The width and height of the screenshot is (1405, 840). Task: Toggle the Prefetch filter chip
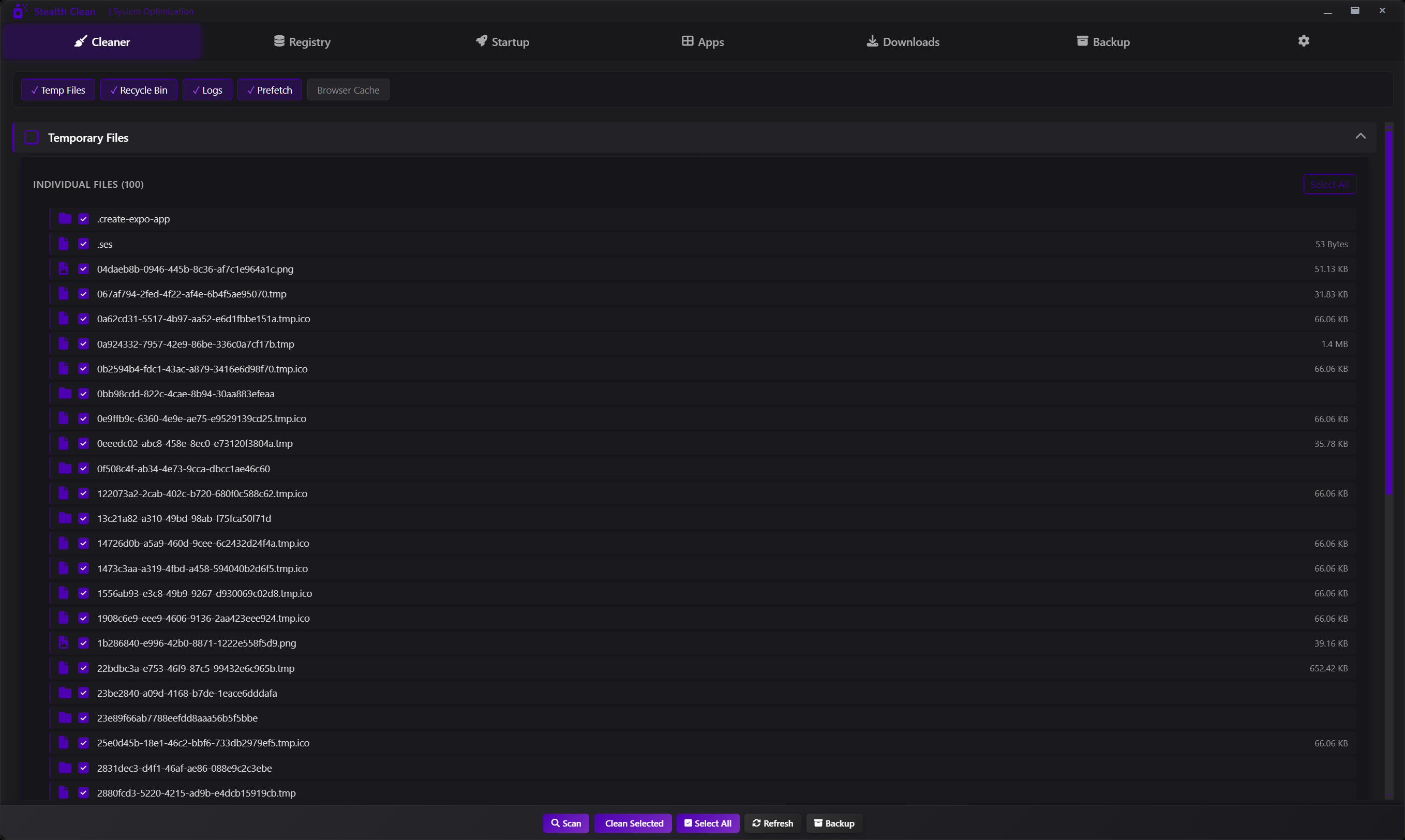coord(270,90)
